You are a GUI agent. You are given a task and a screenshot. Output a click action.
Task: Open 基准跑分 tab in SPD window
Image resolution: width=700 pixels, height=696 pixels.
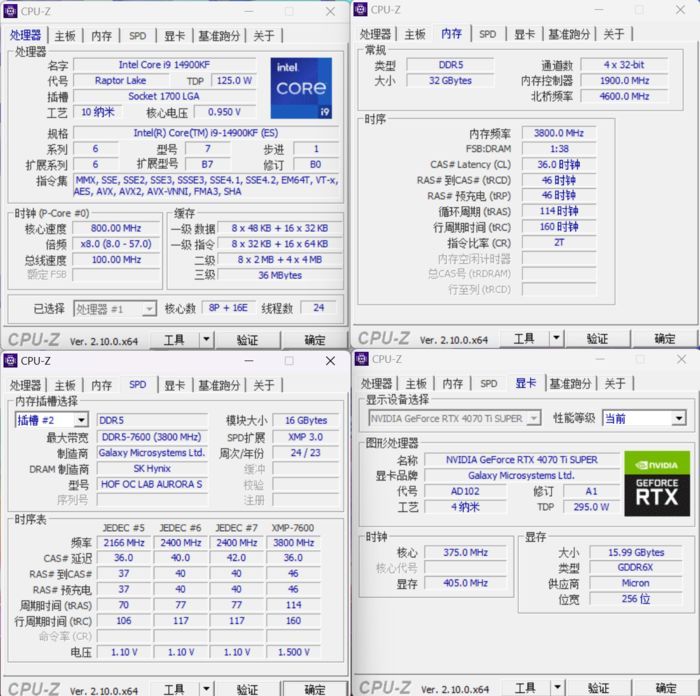(x=219, y=385)
